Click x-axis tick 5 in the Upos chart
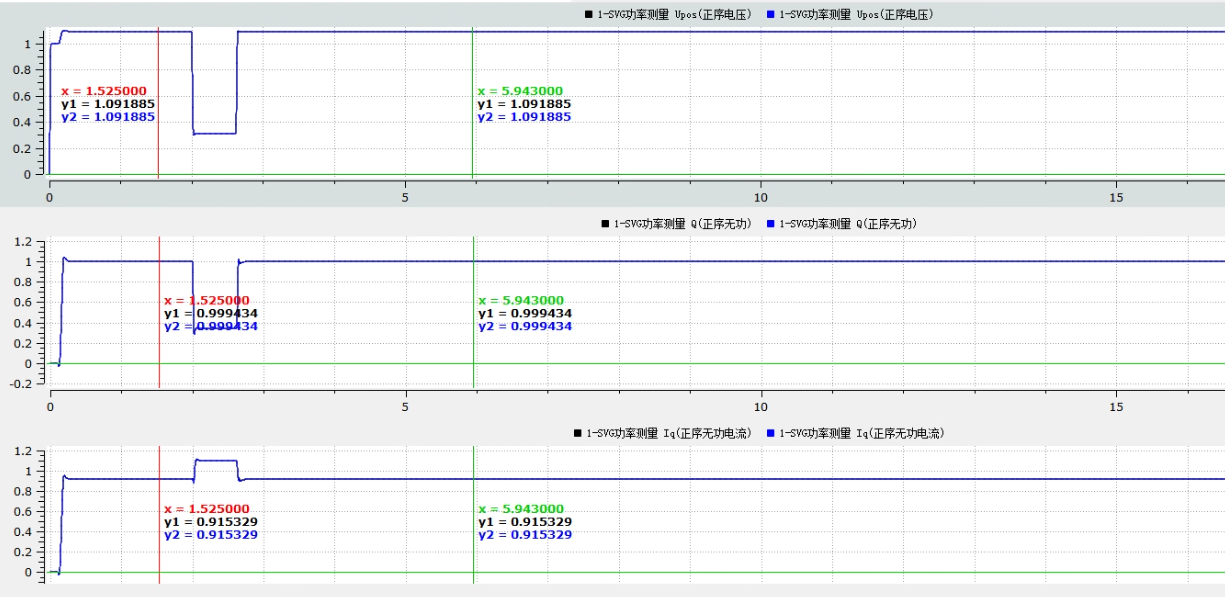 405,198
